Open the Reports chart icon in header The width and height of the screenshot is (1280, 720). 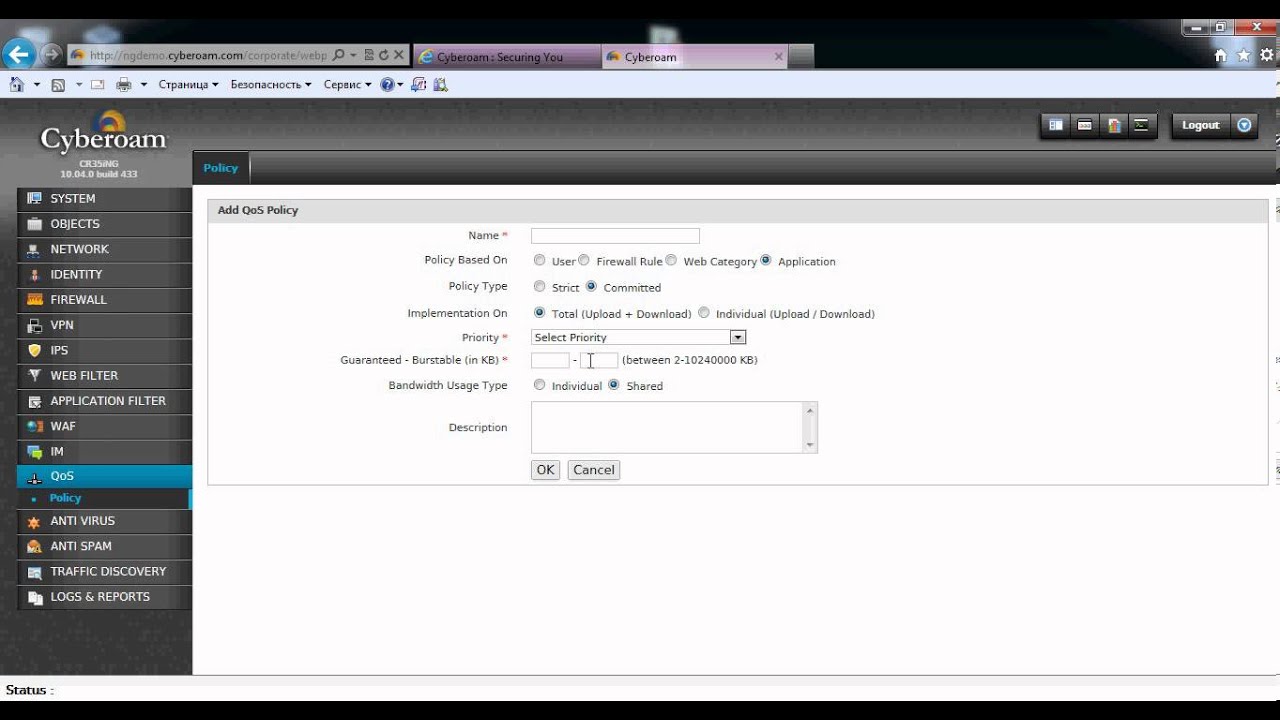pyautogui.click(x=1113, y=125)
